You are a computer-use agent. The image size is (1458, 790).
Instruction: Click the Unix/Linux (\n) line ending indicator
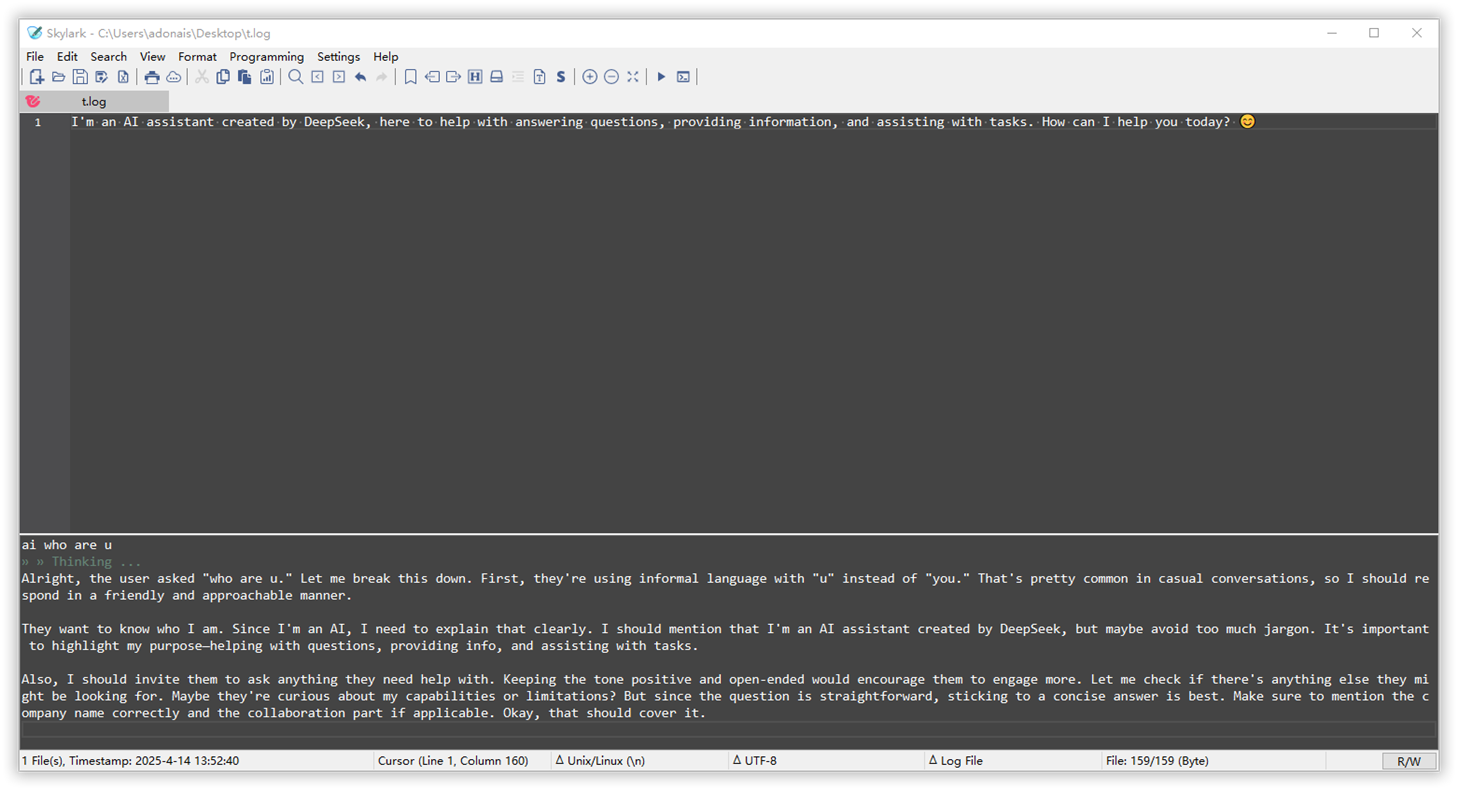click(x=600, y=761)
